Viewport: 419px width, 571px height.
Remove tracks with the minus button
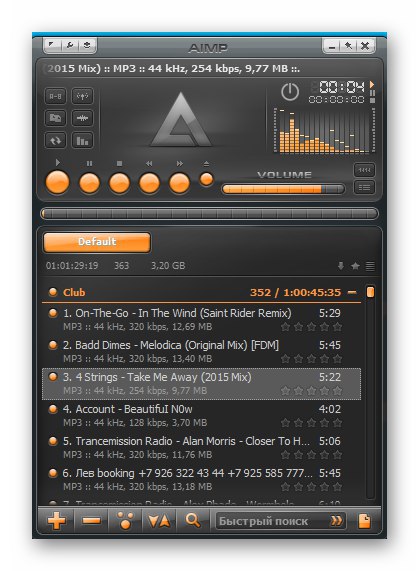[x=91, y=521]
